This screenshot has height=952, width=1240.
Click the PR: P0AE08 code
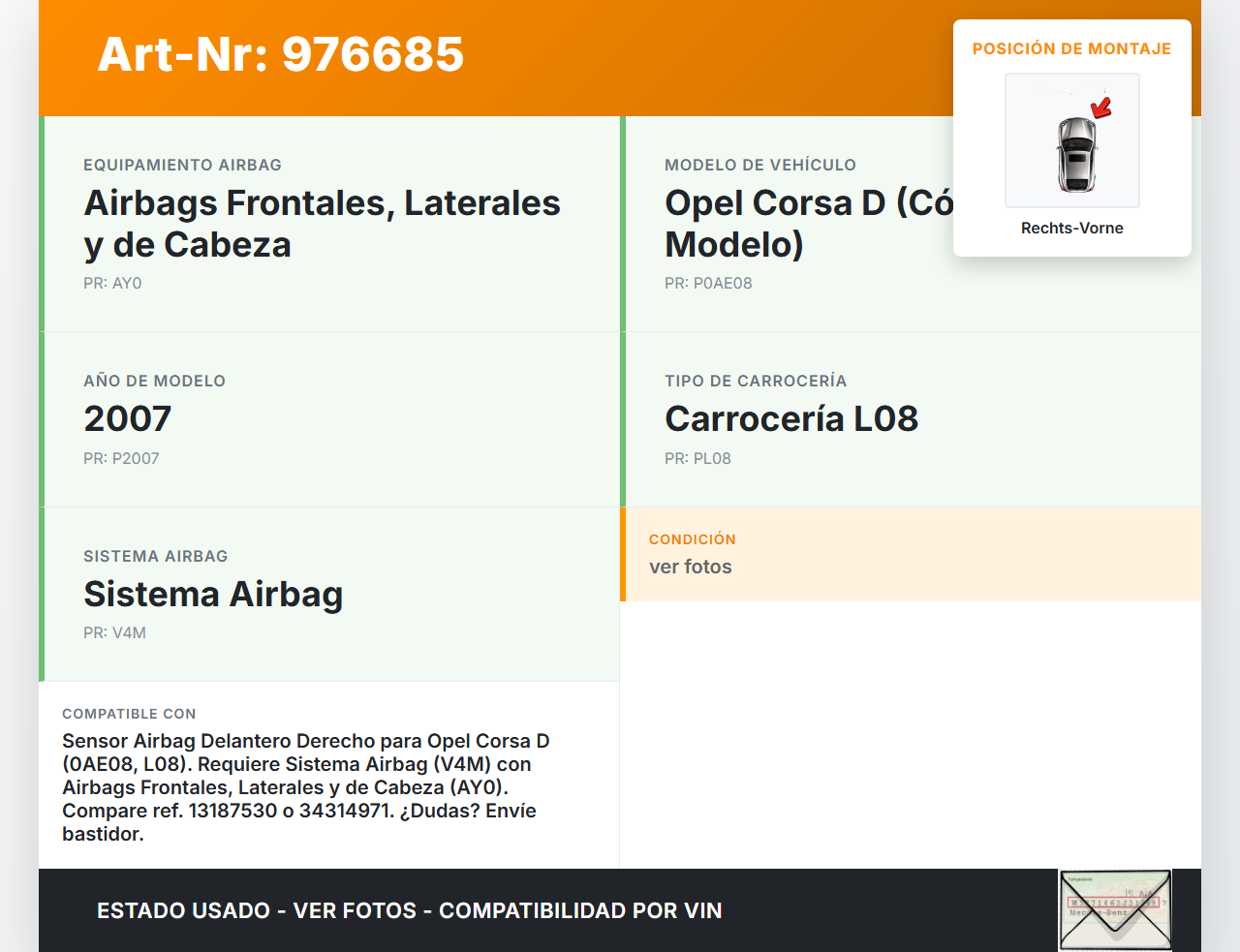708,283
